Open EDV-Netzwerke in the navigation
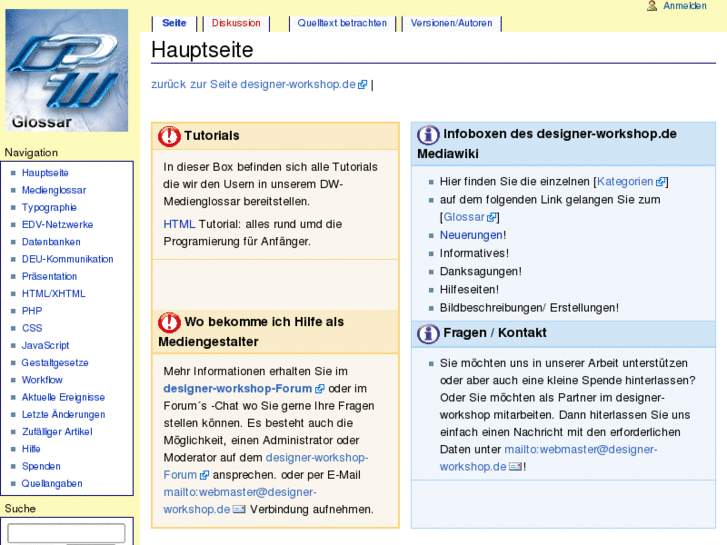 pos(57,224)
